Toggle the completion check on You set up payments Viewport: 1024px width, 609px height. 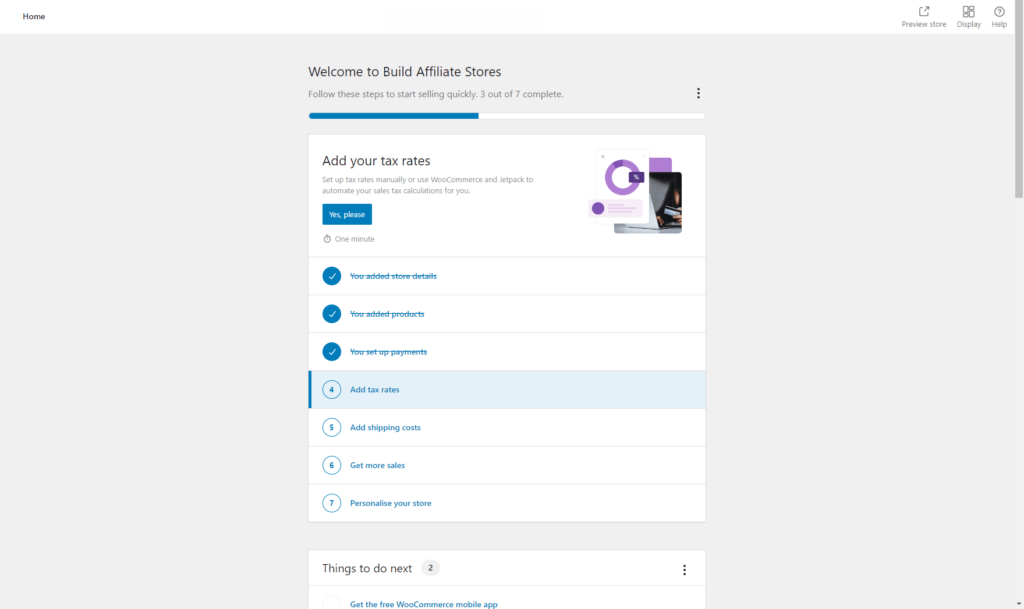point(331,351)
